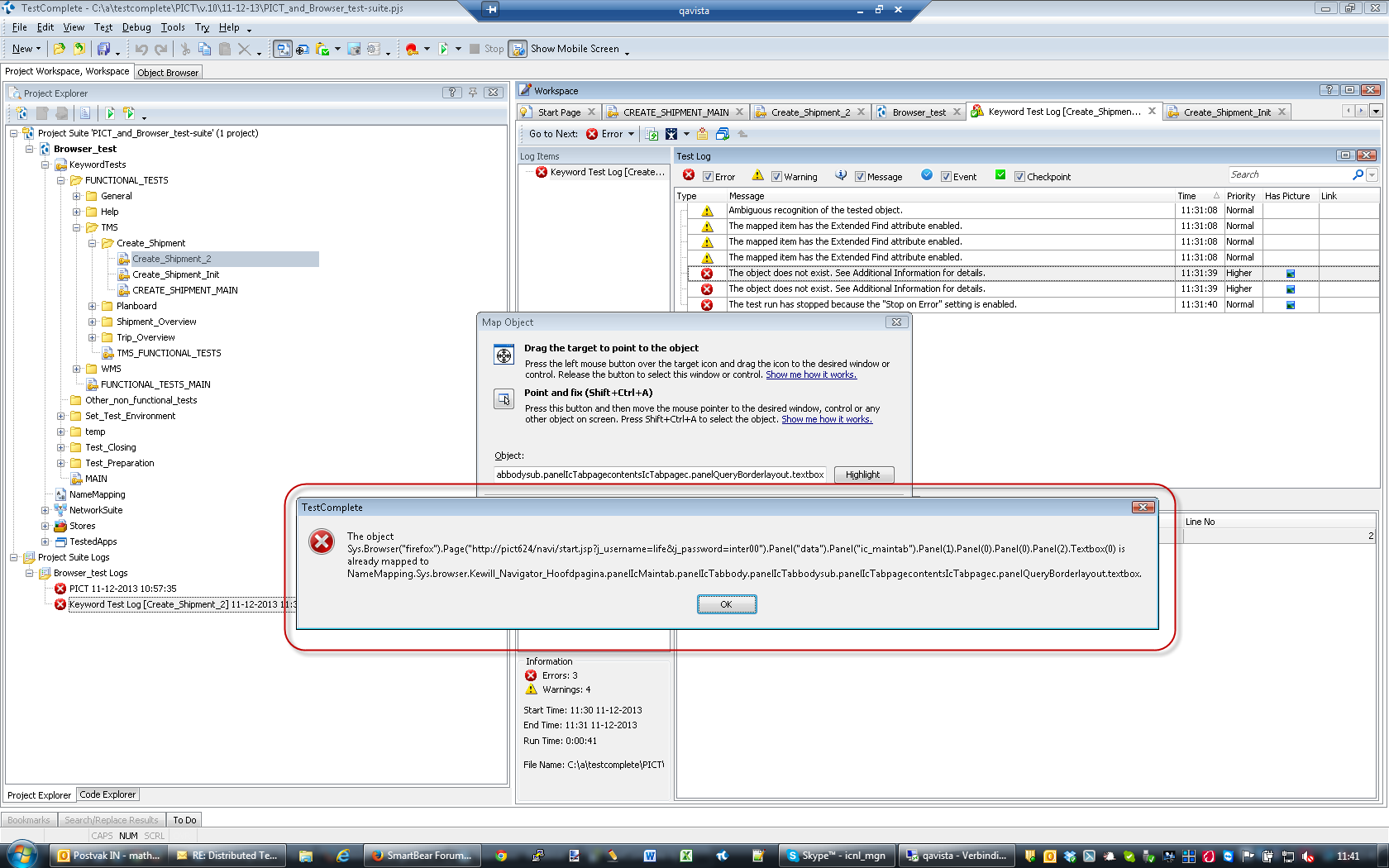Click the Run test play icon in main toolbar
This screenshot has width=1389, height=868.
tap(444, 50)
